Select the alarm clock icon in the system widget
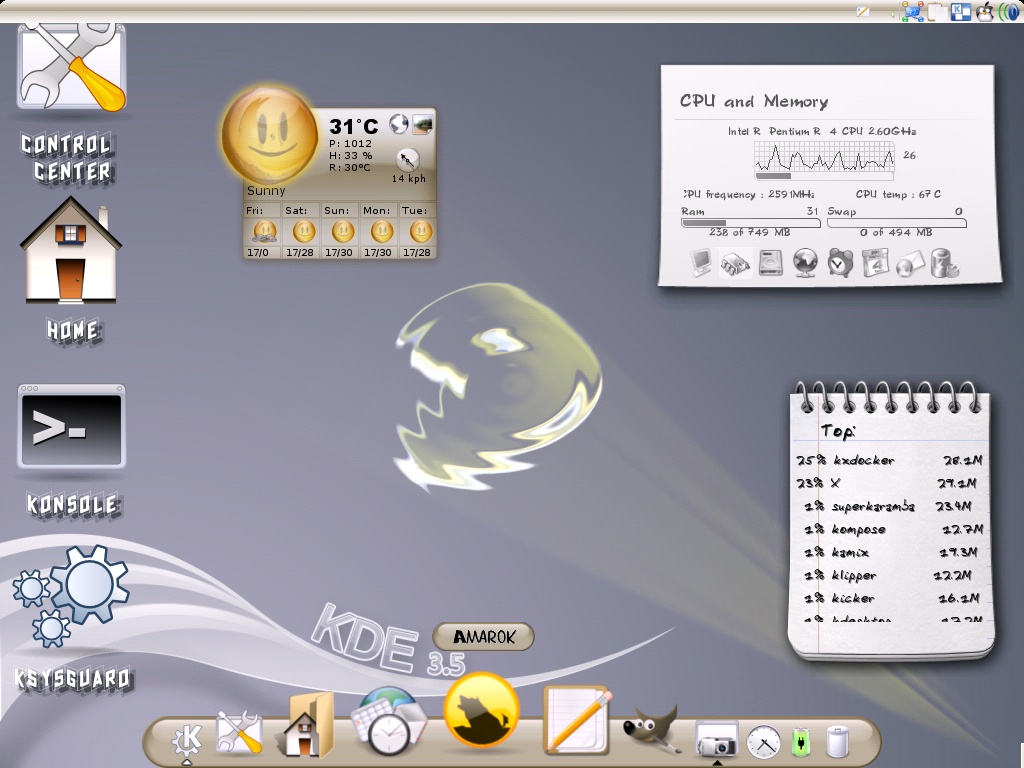Viewport: 1024px width, 768px height. tap(840, 263)
